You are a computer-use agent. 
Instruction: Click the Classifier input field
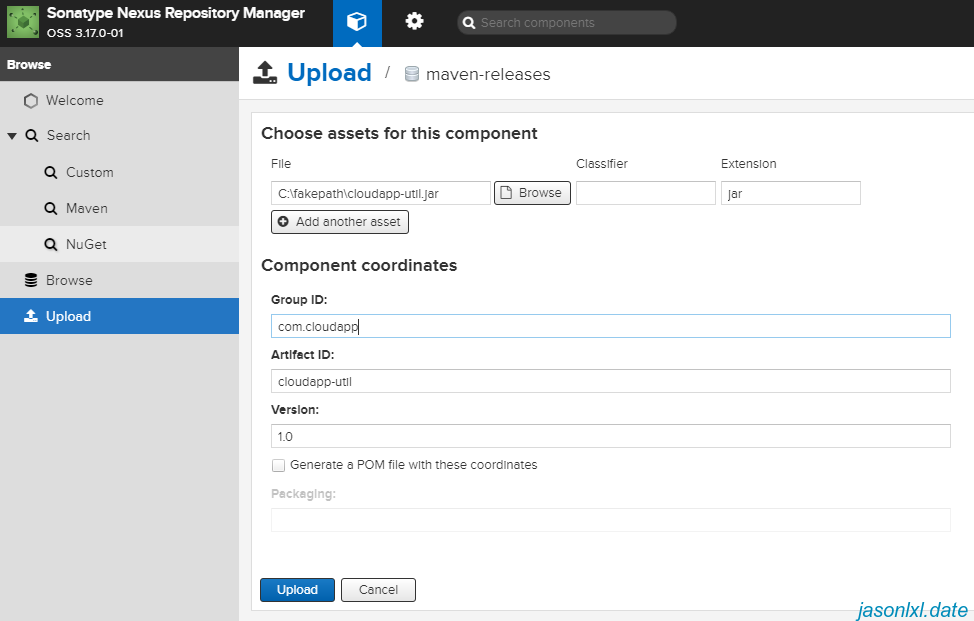pyautogui.click(x=646, y=193)
